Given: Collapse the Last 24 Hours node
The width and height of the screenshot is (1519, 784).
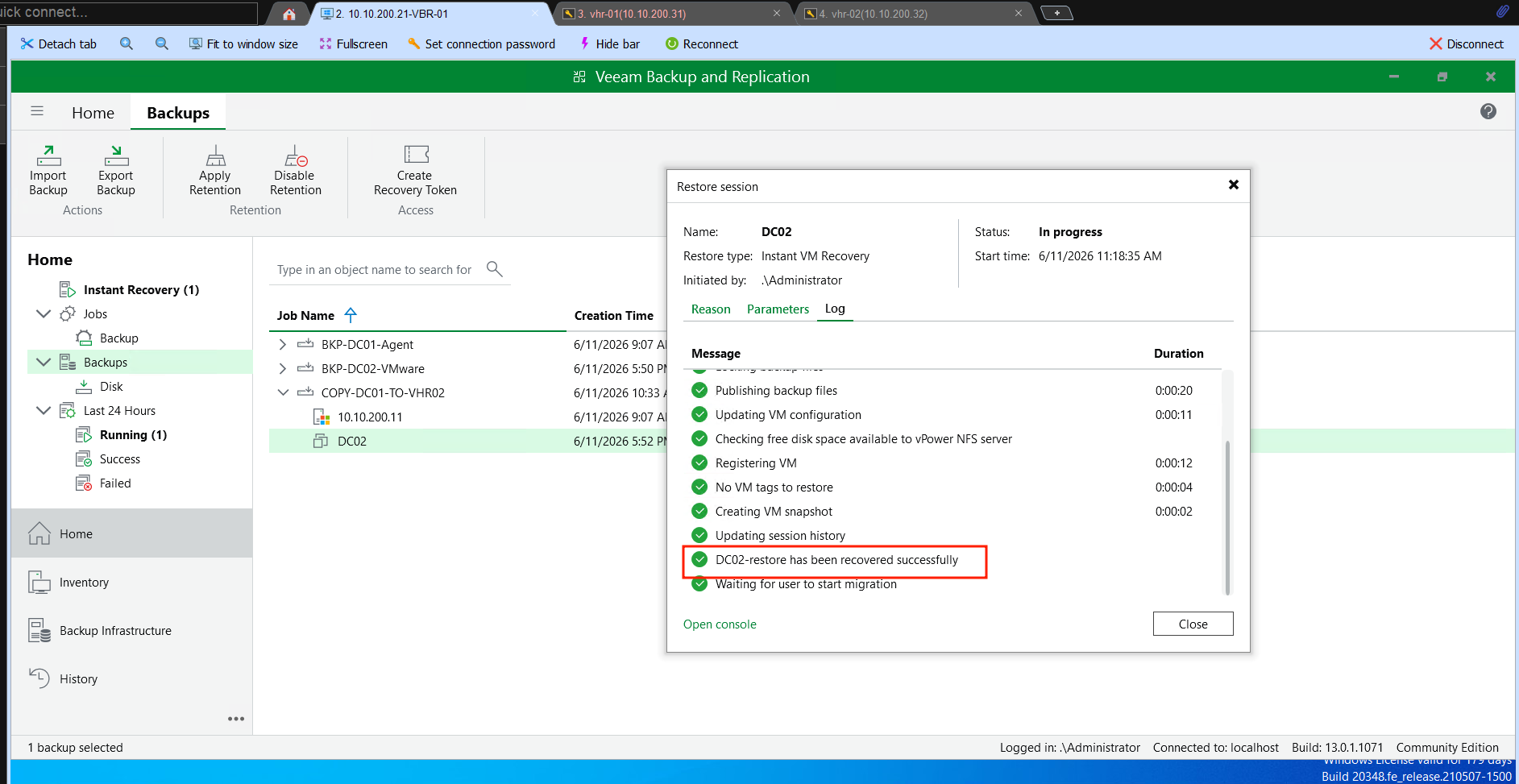Looking at the screenshot, I should click(x=44, y=411).
